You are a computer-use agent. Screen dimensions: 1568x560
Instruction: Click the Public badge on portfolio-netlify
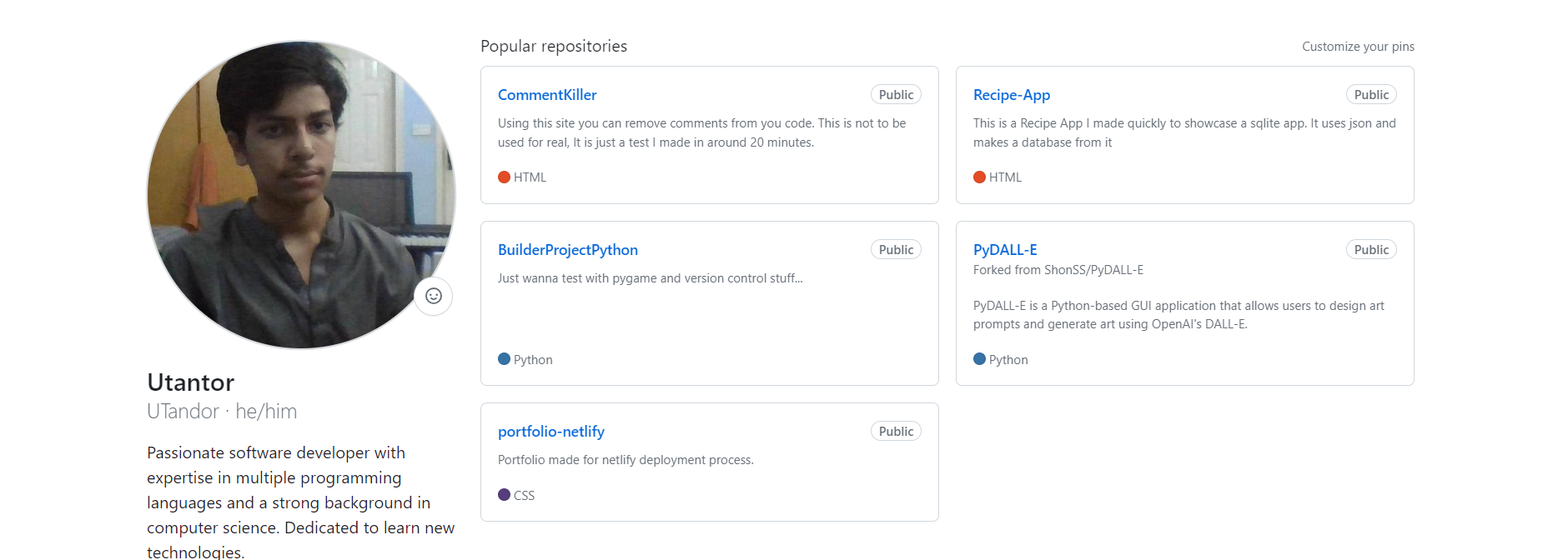click(896, 432)
